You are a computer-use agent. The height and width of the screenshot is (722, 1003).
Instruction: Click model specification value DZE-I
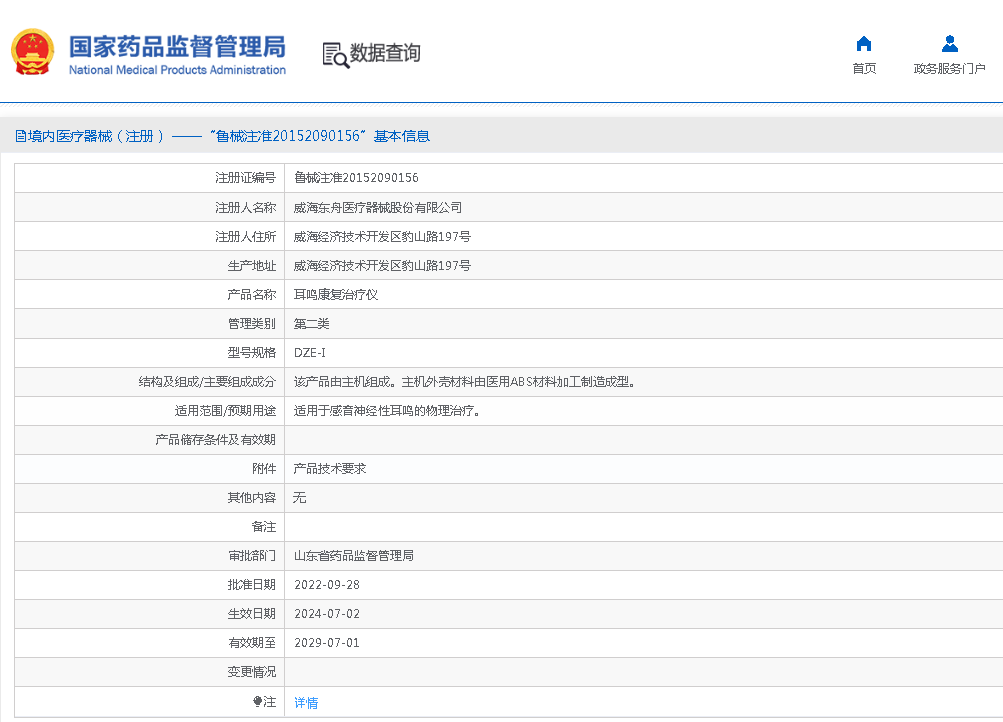click(310, 353)
